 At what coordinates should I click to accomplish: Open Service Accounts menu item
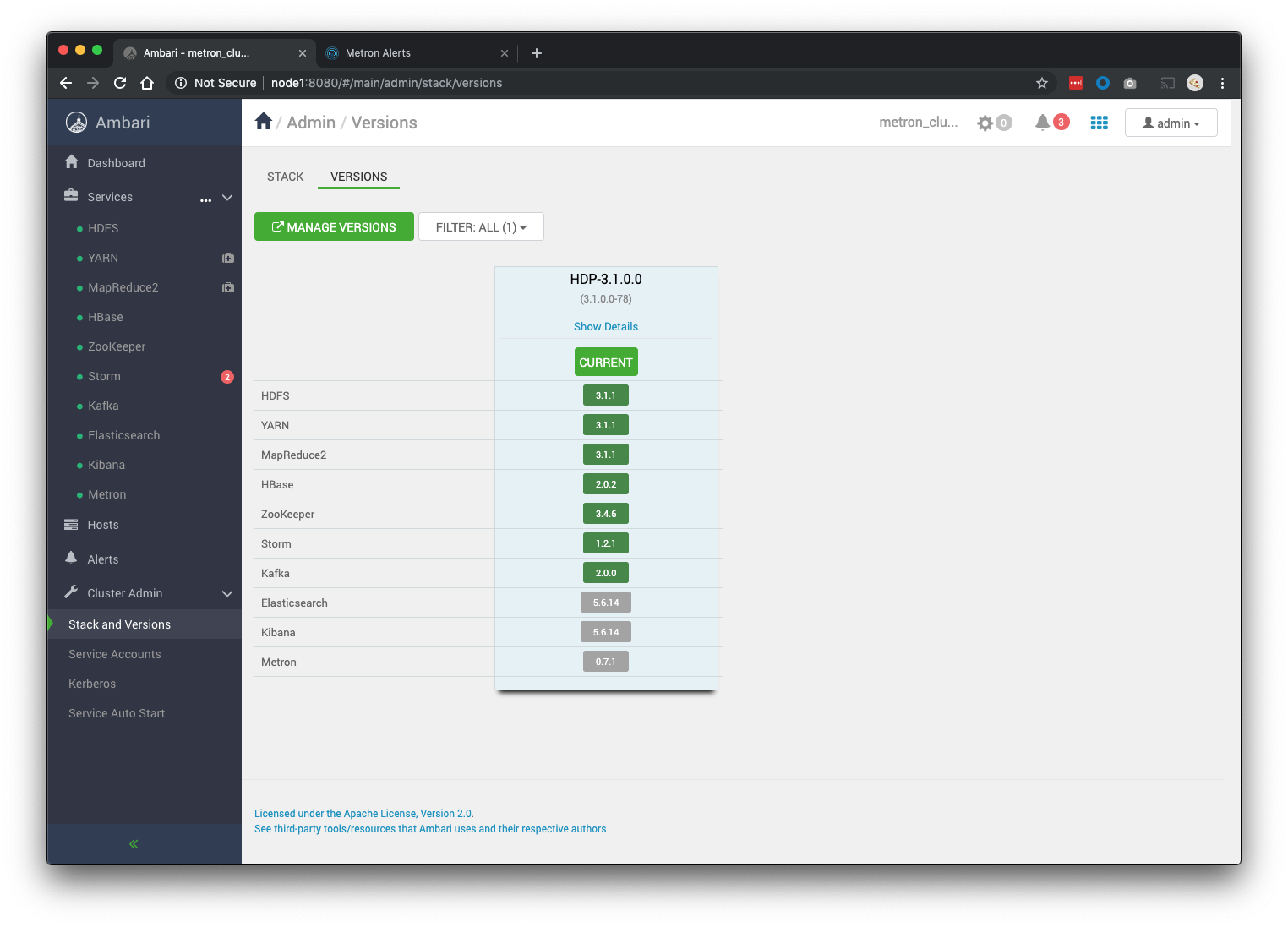[115, 654]
